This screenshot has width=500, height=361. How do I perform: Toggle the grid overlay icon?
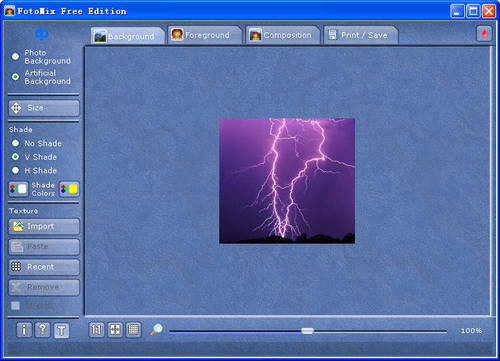(x=133, y=330)
